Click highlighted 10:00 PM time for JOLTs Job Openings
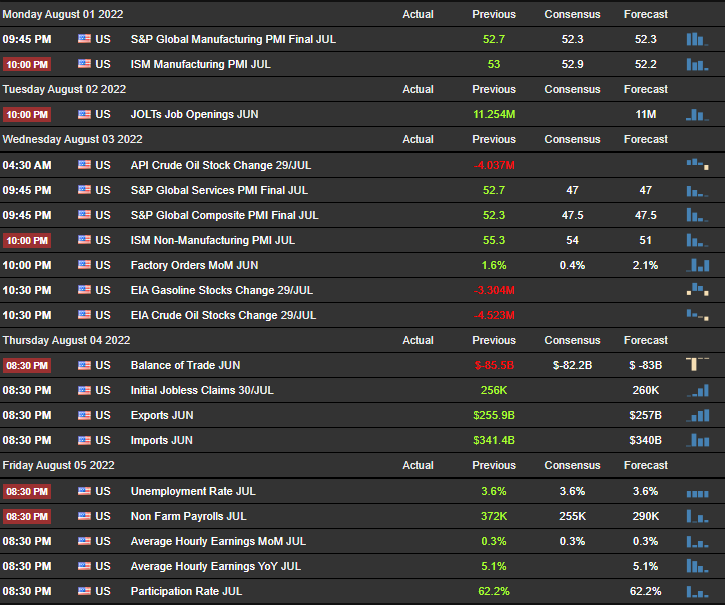This screenshot has height=605, width=725. point(27,114)
